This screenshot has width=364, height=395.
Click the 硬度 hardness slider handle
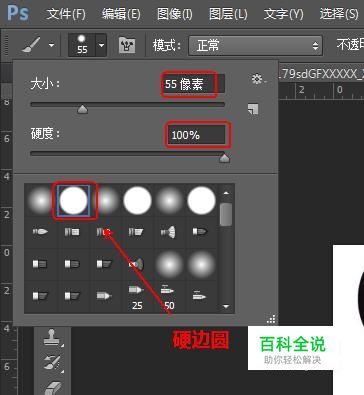coord(224,158)
